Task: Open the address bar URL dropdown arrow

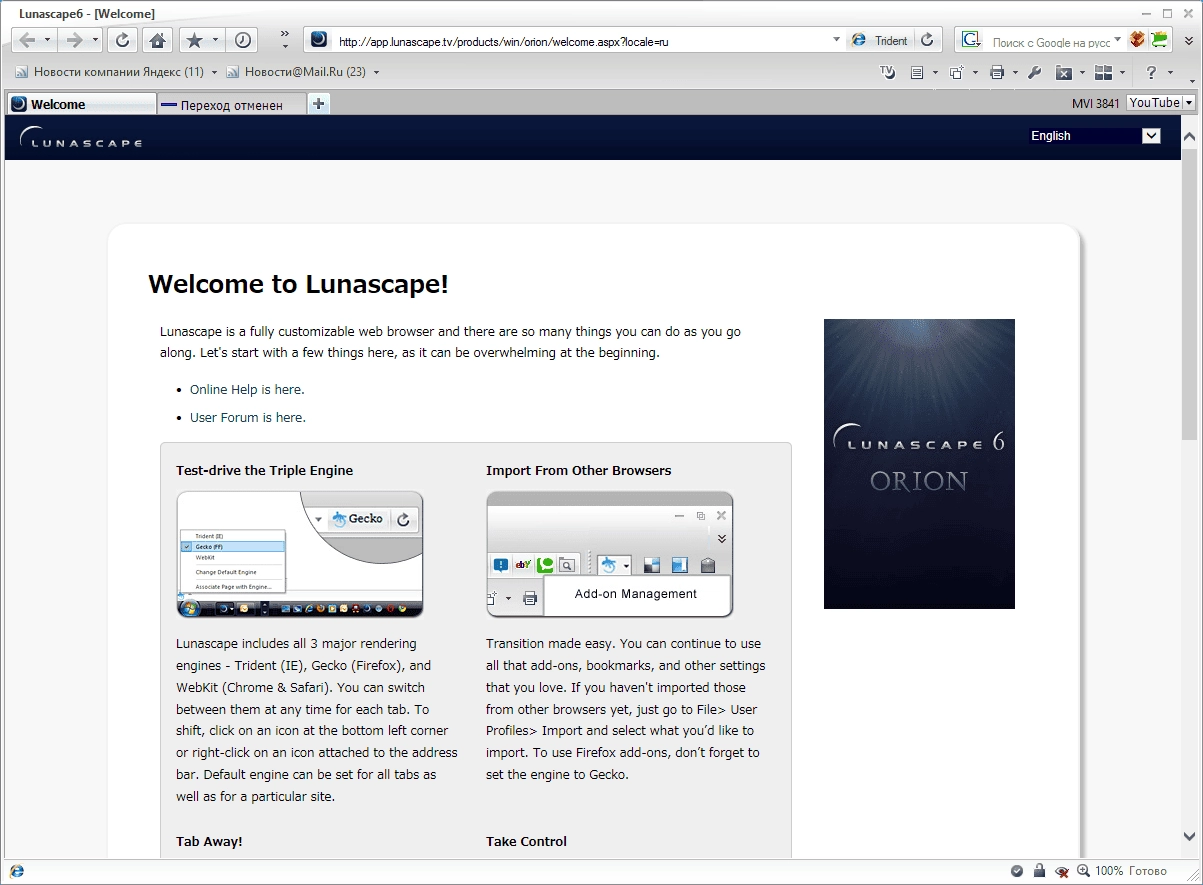Action: pos(837,40)
